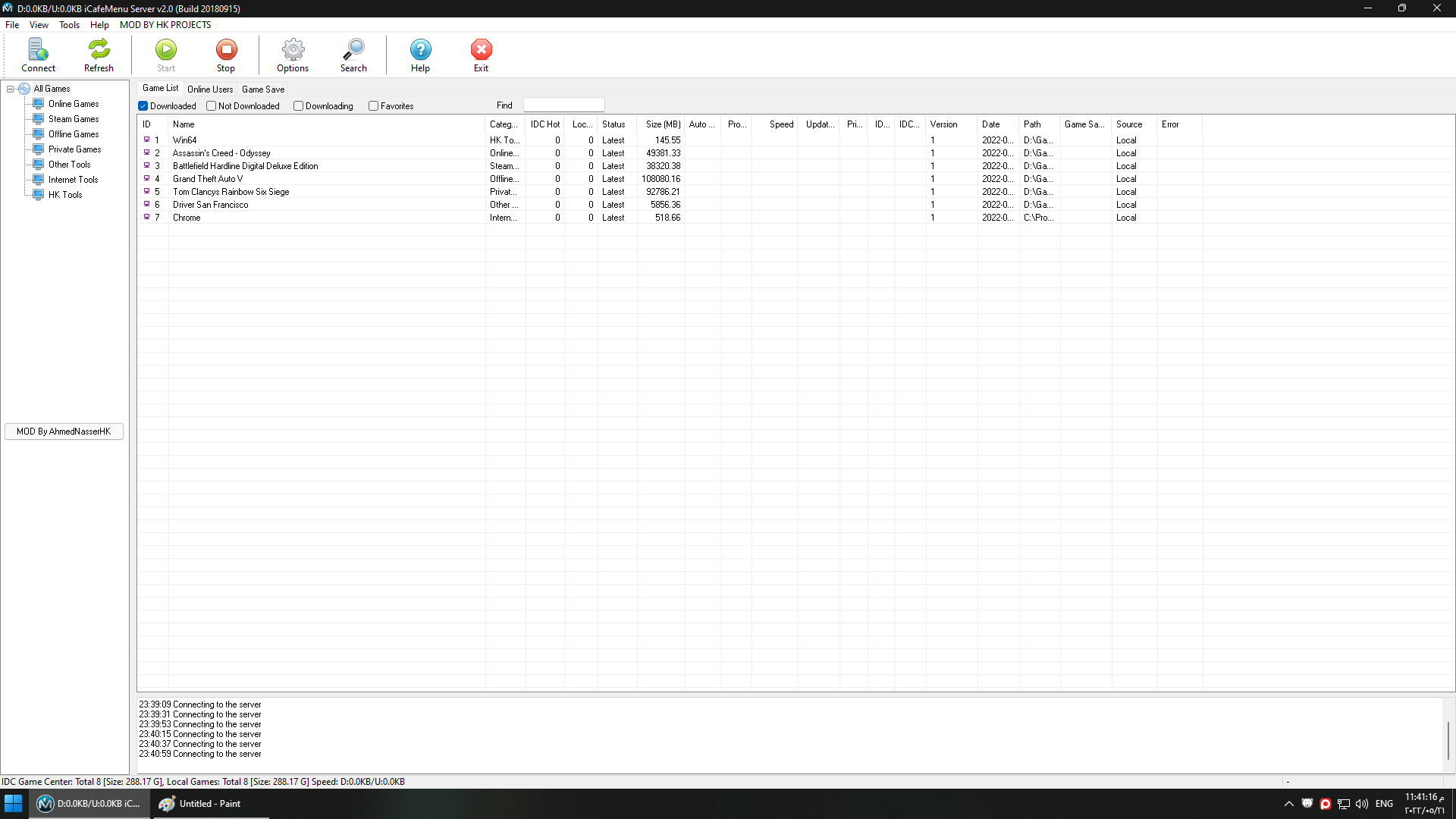Switch to the Online Users tab

point(210,89)
